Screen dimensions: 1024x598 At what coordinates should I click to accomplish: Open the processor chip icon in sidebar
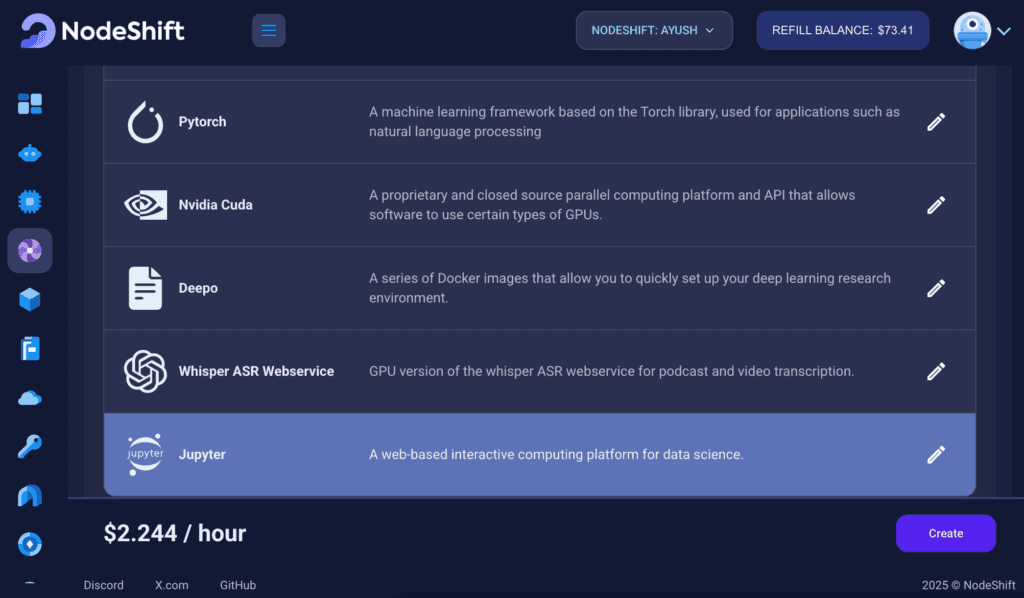coord(30,202)
